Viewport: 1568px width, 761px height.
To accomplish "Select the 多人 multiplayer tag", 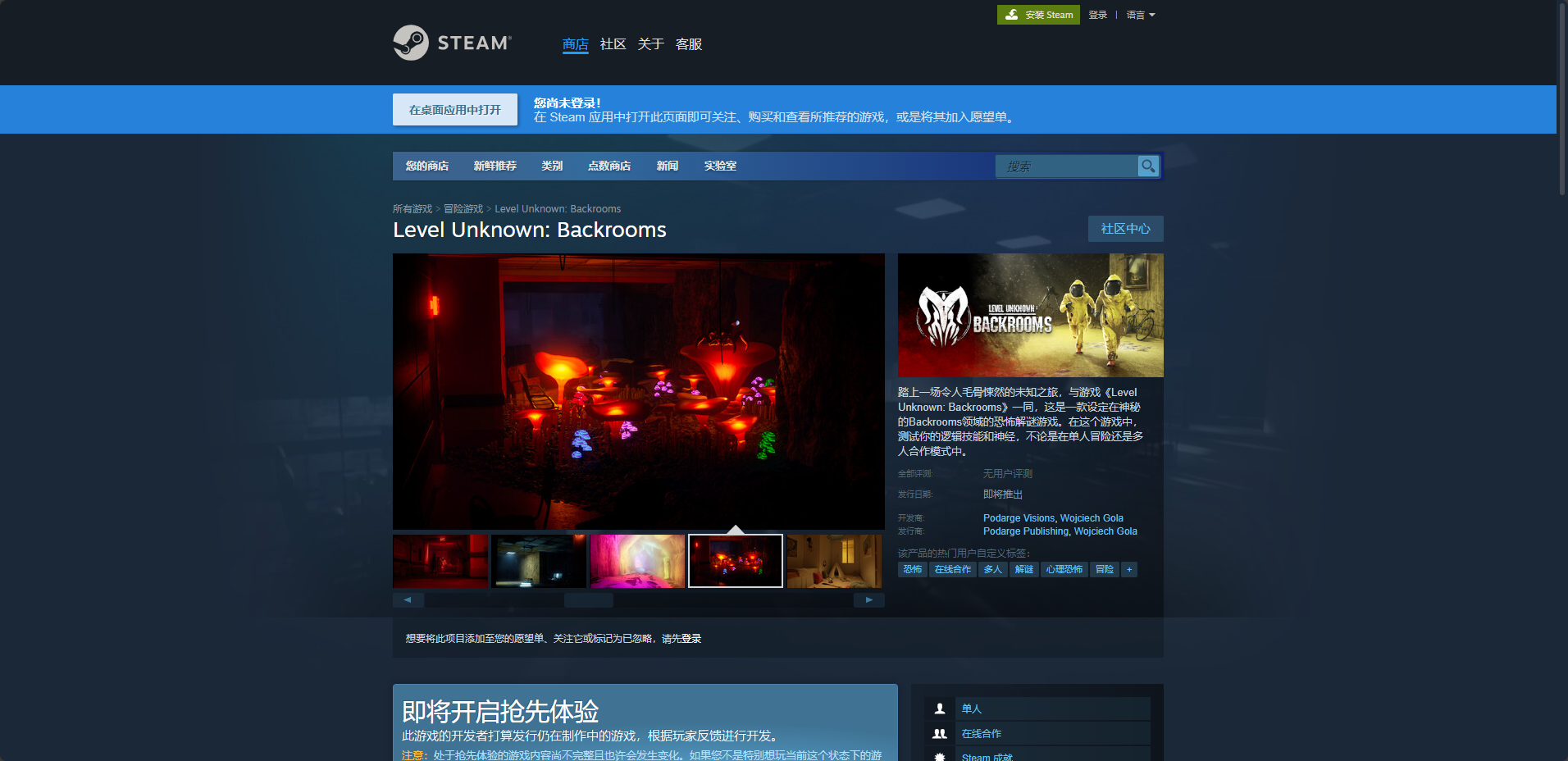I will (x=992, y=569).
